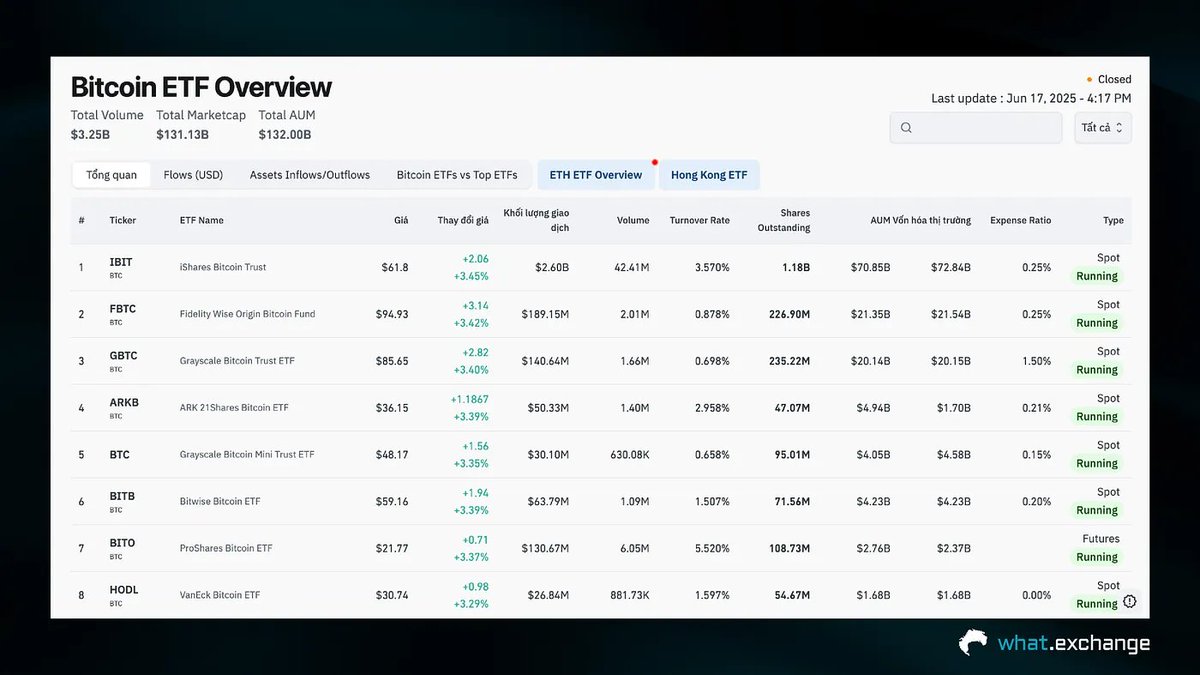Select the Tổng quan tab

111,175
